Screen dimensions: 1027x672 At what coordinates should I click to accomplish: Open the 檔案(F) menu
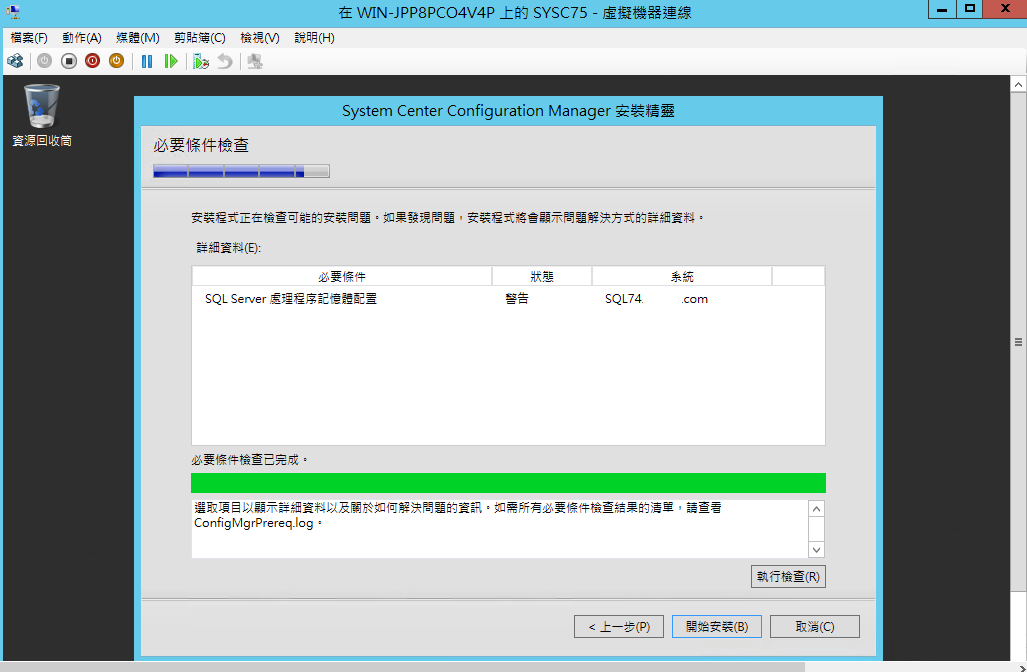point(29,38)
